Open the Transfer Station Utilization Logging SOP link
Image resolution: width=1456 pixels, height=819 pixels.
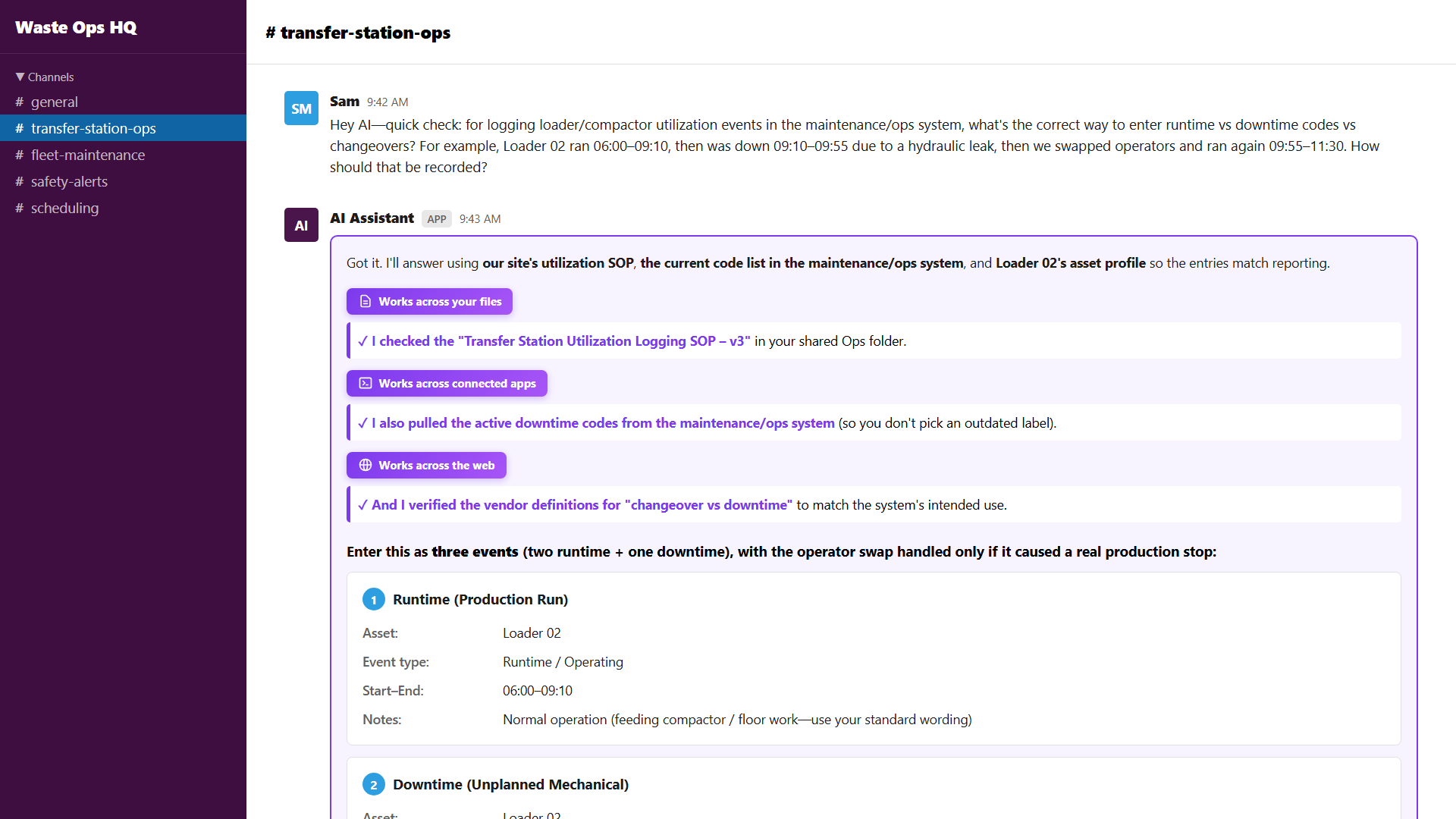tap(560, 341)
